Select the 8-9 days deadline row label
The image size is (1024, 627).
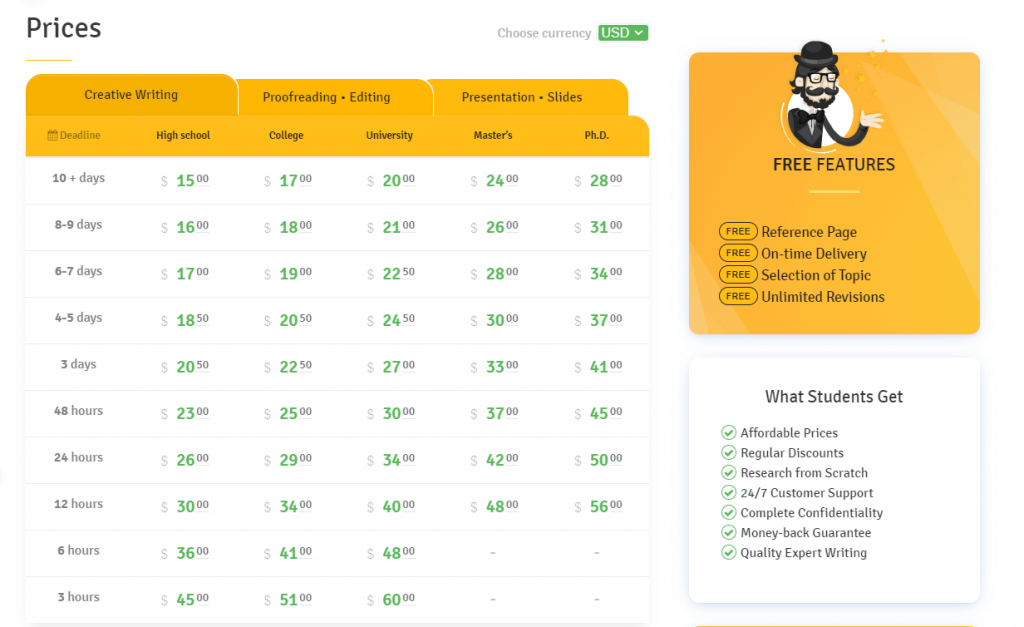pos(78,224)
